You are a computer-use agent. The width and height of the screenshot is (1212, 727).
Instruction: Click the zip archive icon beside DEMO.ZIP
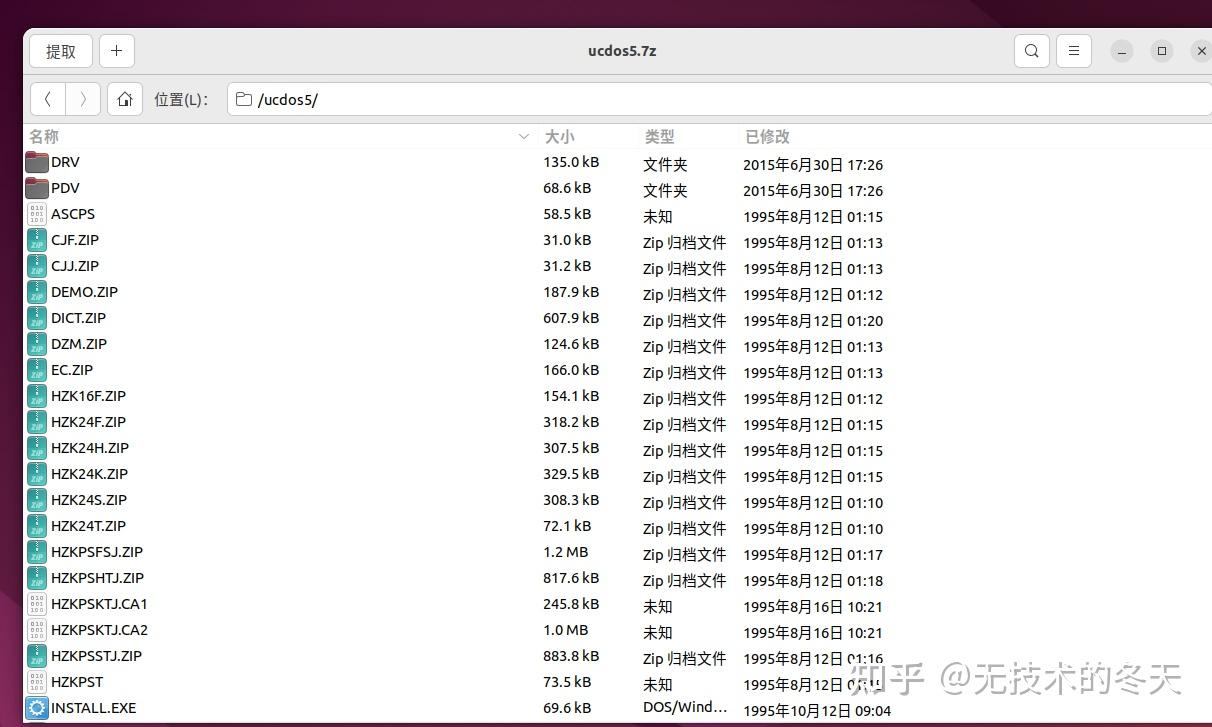36,292
